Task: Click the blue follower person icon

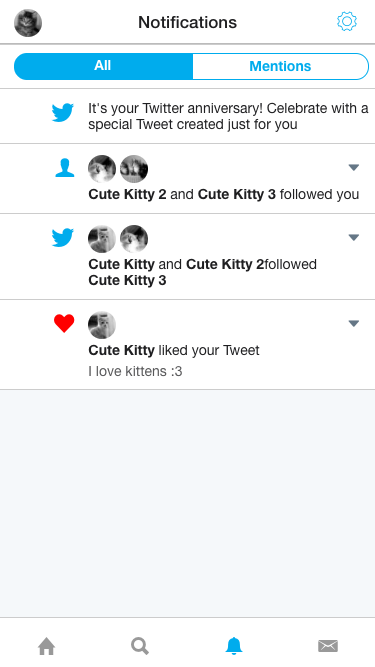Action: 65,168
